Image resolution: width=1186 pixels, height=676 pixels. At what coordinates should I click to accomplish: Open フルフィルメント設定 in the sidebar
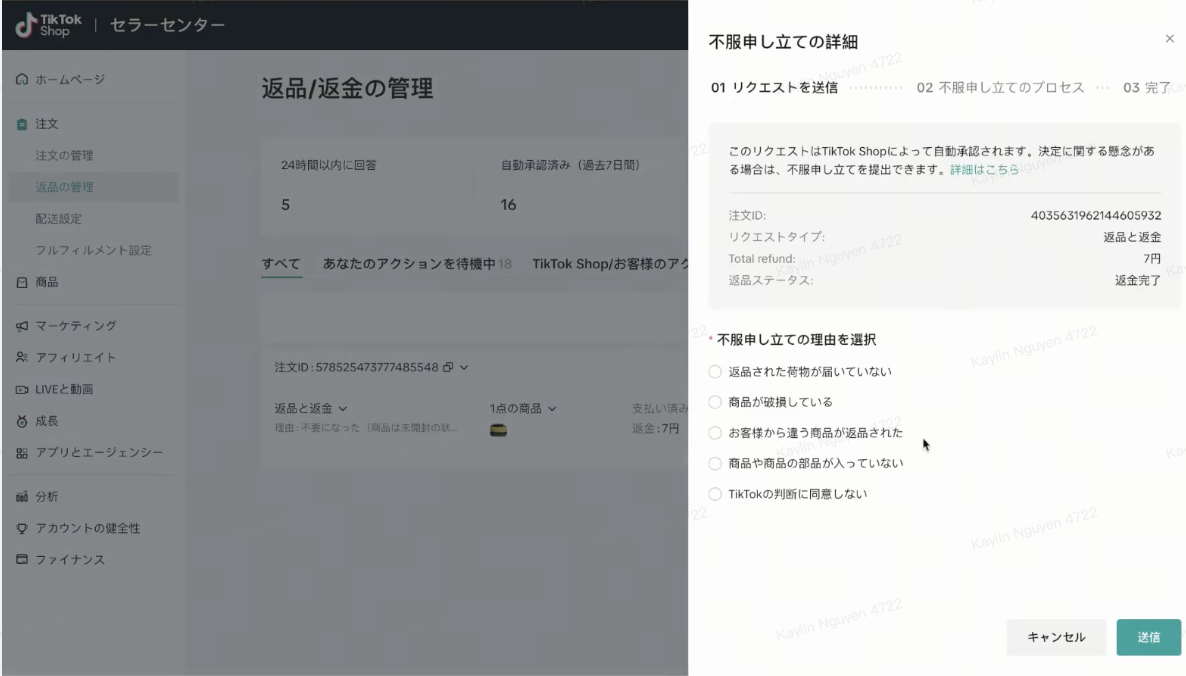pos(93,250)
